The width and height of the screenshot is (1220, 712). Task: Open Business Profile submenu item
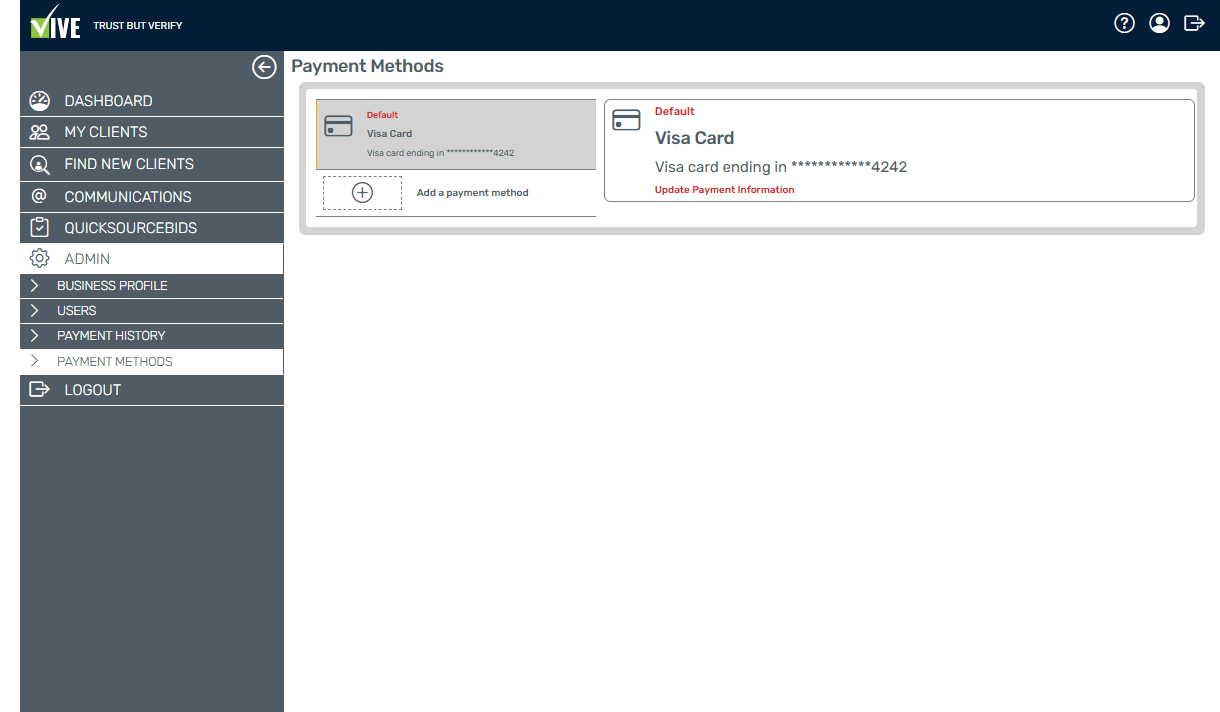click(152, 286)
